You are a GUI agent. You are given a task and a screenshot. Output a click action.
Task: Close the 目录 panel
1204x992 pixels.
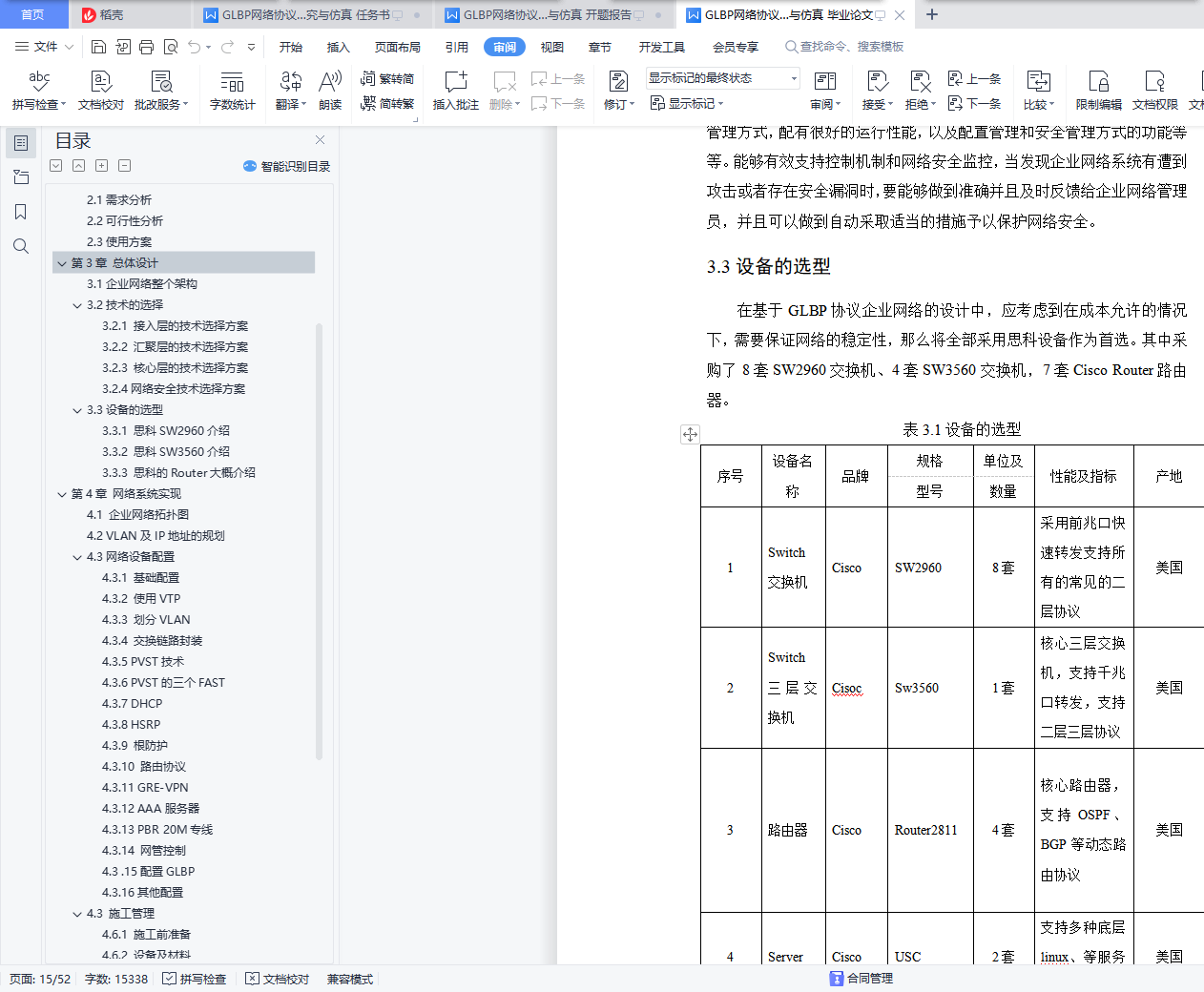coord(321,140)
